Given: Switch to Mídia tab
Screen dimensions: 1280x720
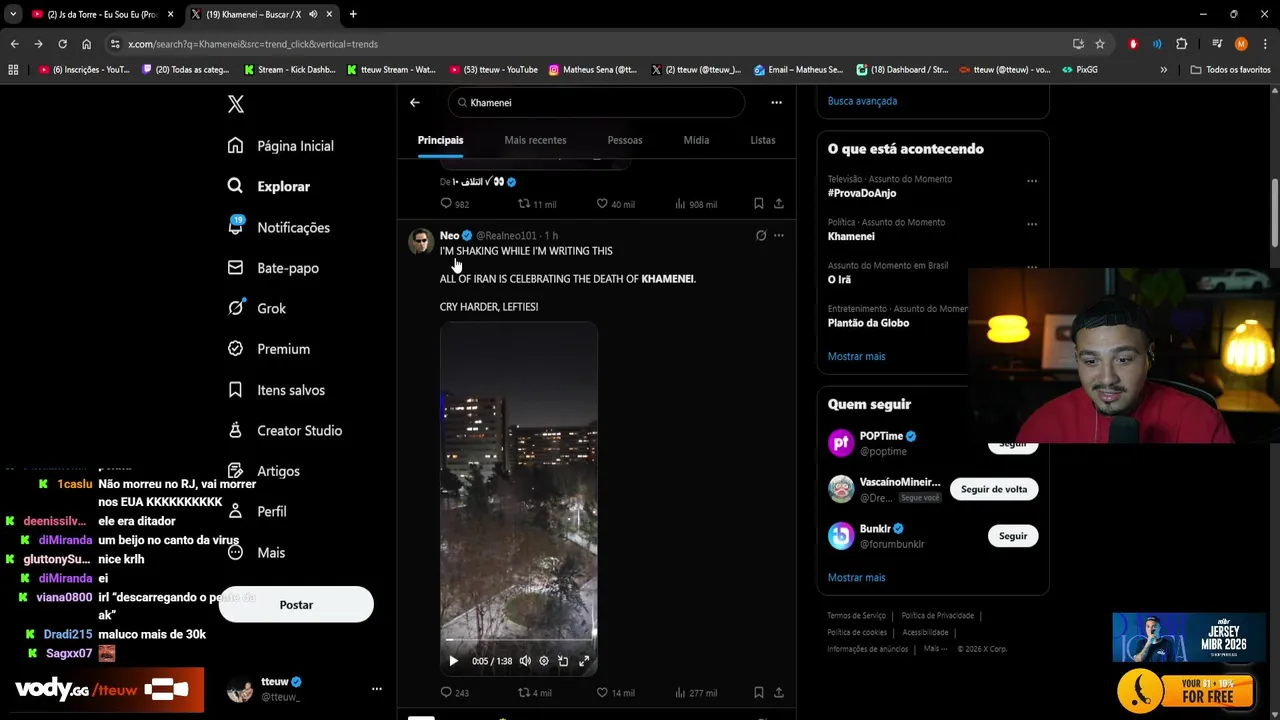Looking at the screenshot, I should pyautogui.click(x=696, y=140).
